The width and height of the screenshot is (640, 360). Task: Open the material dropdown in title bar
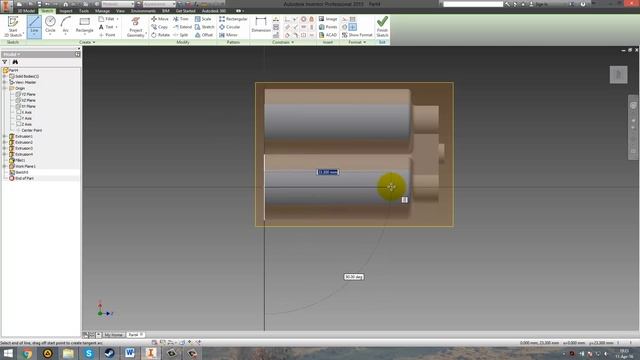point(117,4)
